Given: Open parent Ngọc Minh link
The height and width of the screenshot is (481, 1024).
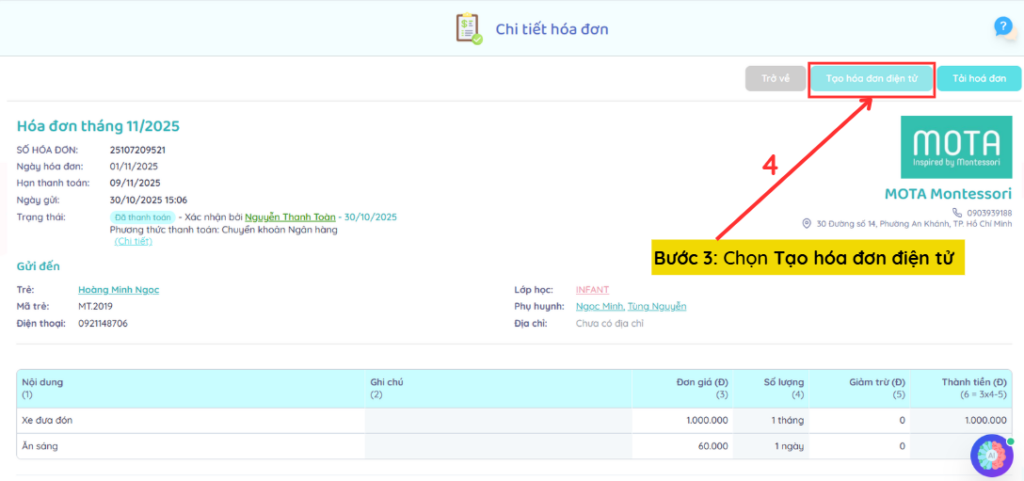Looking at the screenshot, I should [x=599, y=307].
